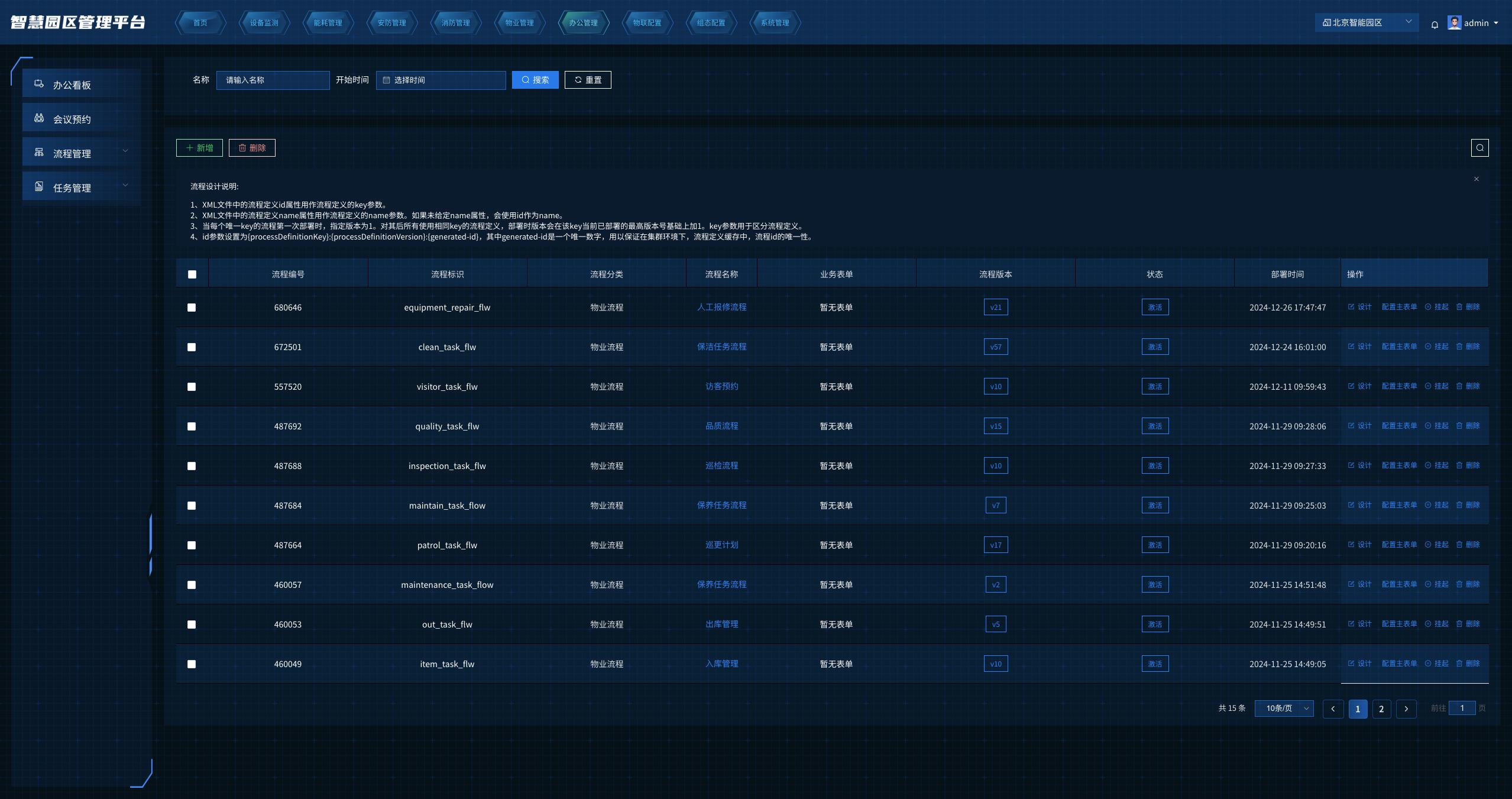1512x799 pixels.
Task: Click the 请输入名称 name input field
Action: pos(273,80)
